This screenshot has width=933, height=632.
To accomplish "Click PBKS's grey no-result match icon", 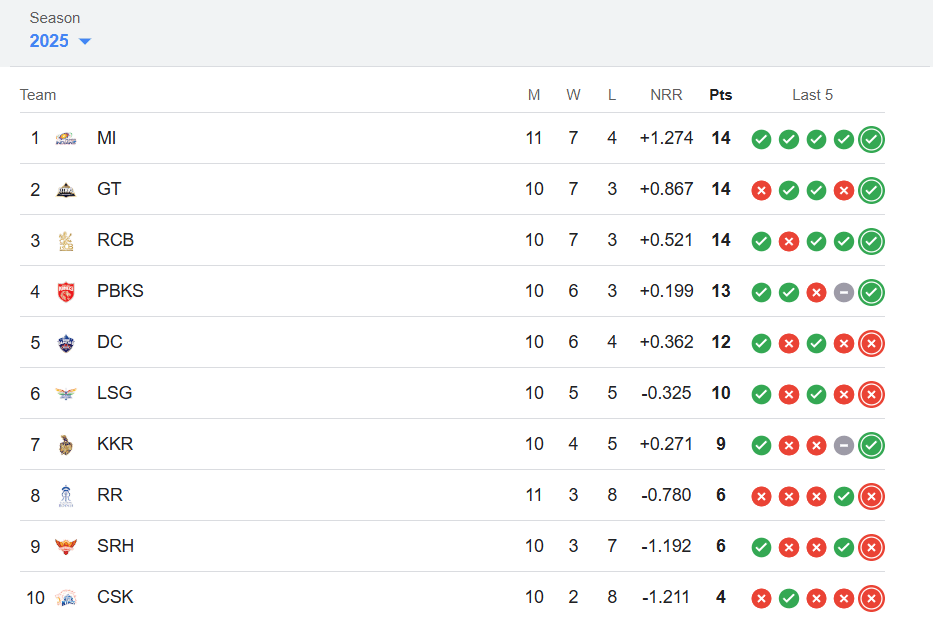I will click(x=844, y=292).
